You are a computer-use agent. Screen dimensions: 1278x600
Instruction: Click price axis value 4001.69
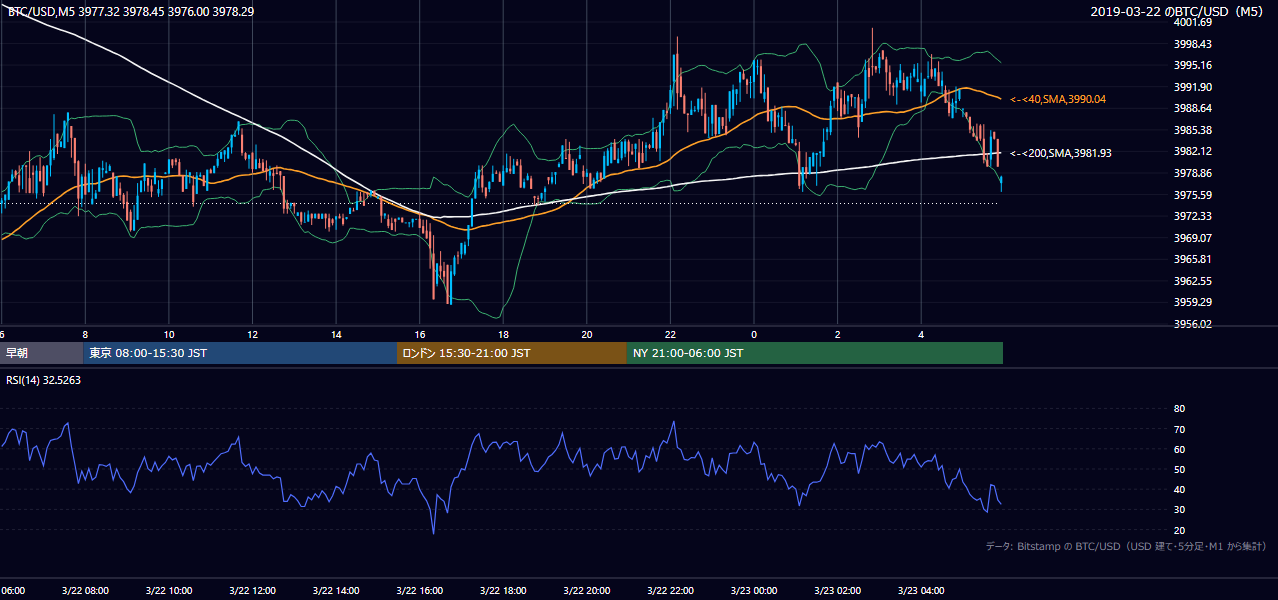point(1192,22)
